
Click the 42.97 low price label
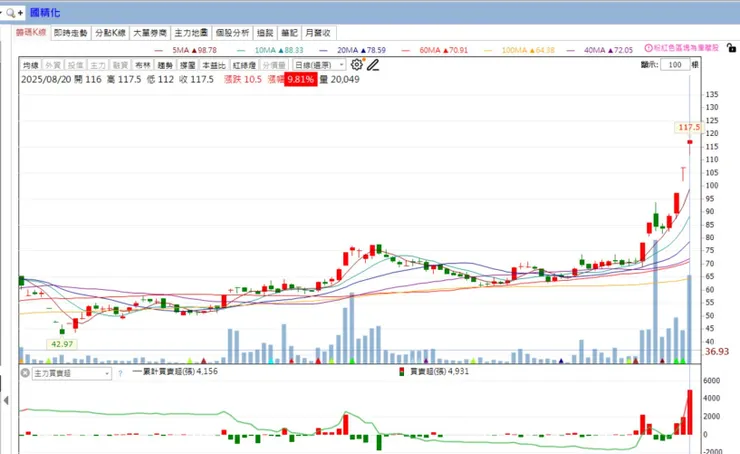click(x=62, y=344)
